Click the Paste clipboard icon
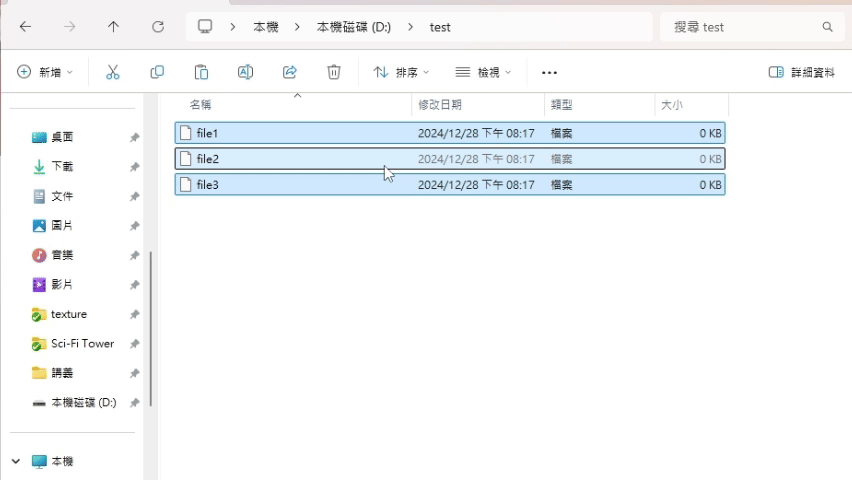Viewport: 852px width, 480px height. [x=201, y=72]
